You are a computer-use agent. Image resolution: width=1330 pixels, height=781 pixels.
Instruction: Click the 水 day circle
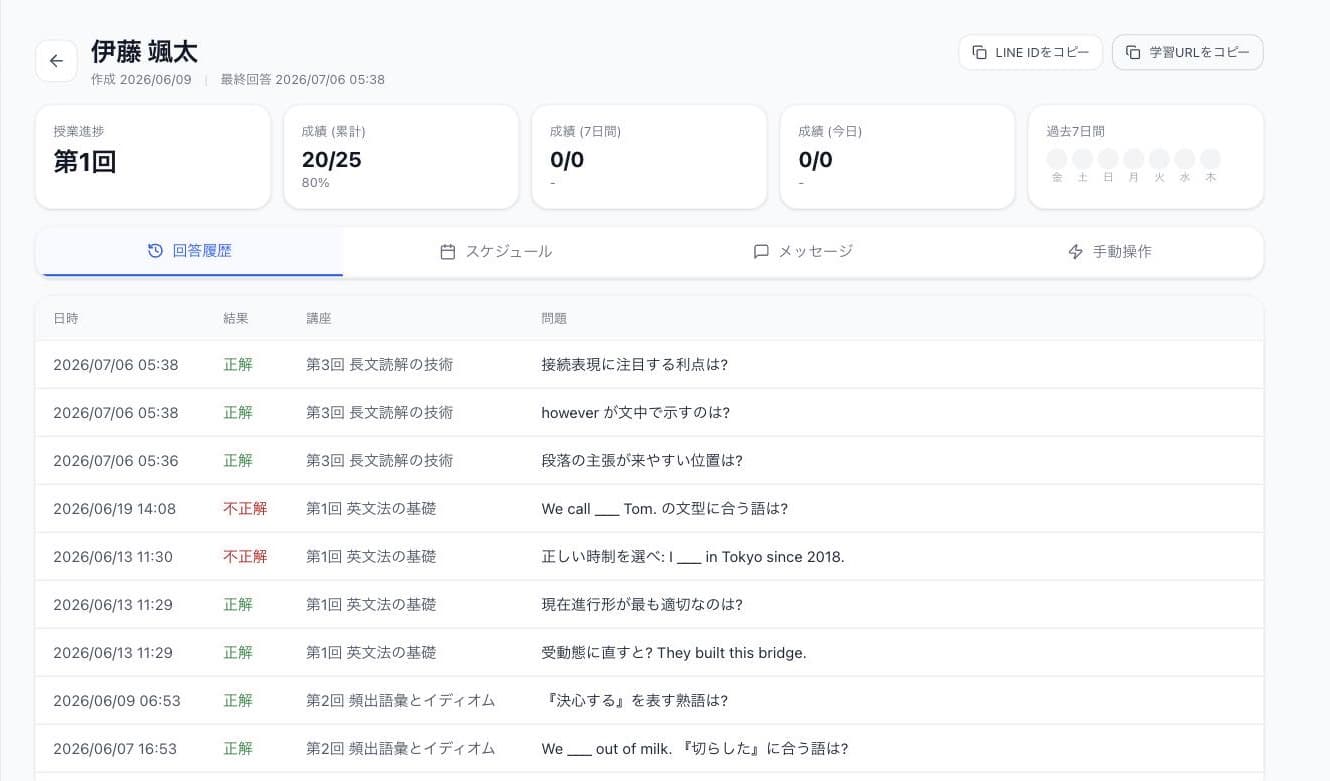(x=1184, y=159)
